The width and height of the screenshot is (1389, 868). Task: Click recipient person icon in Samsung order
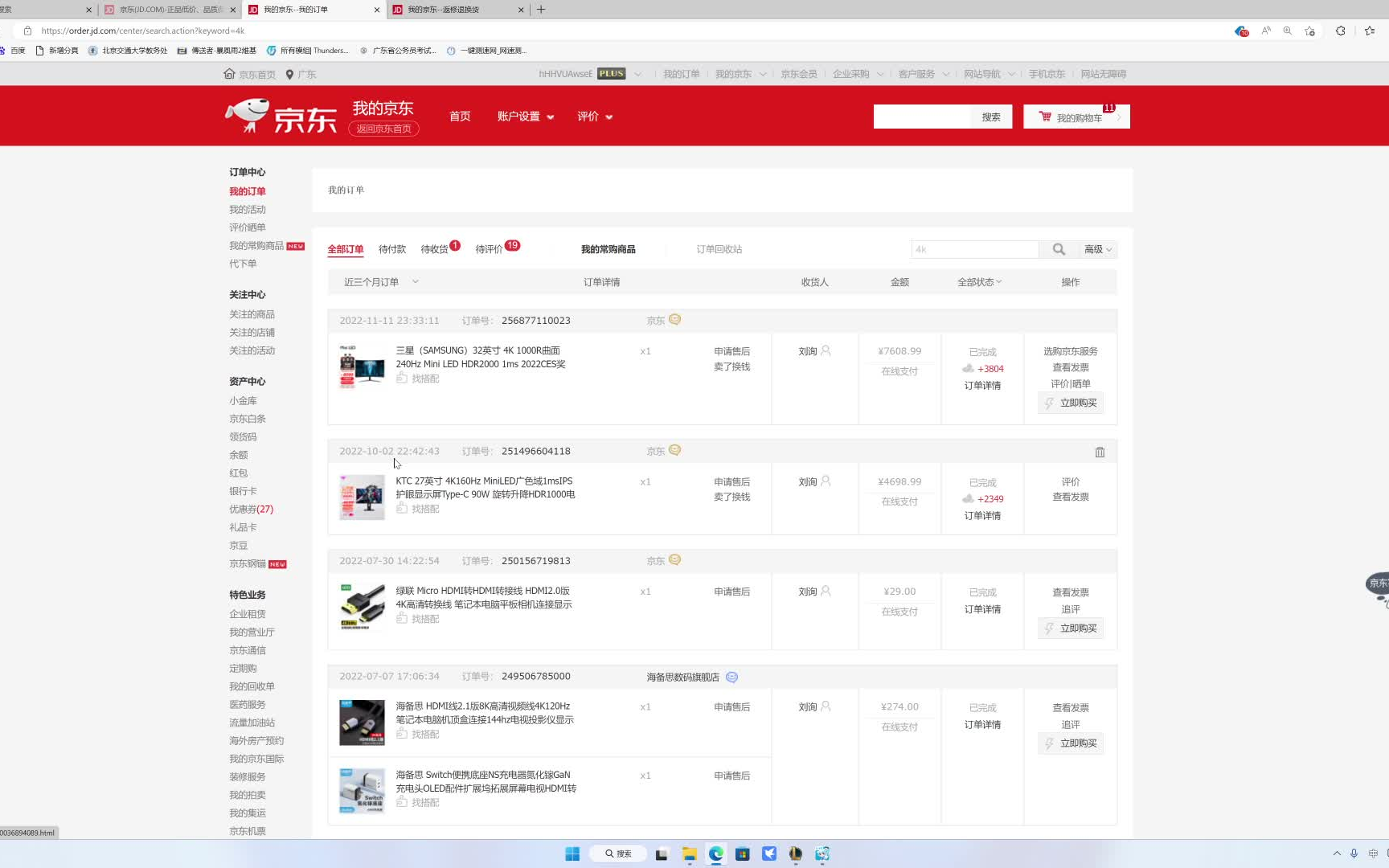click(x=826, y=350)
